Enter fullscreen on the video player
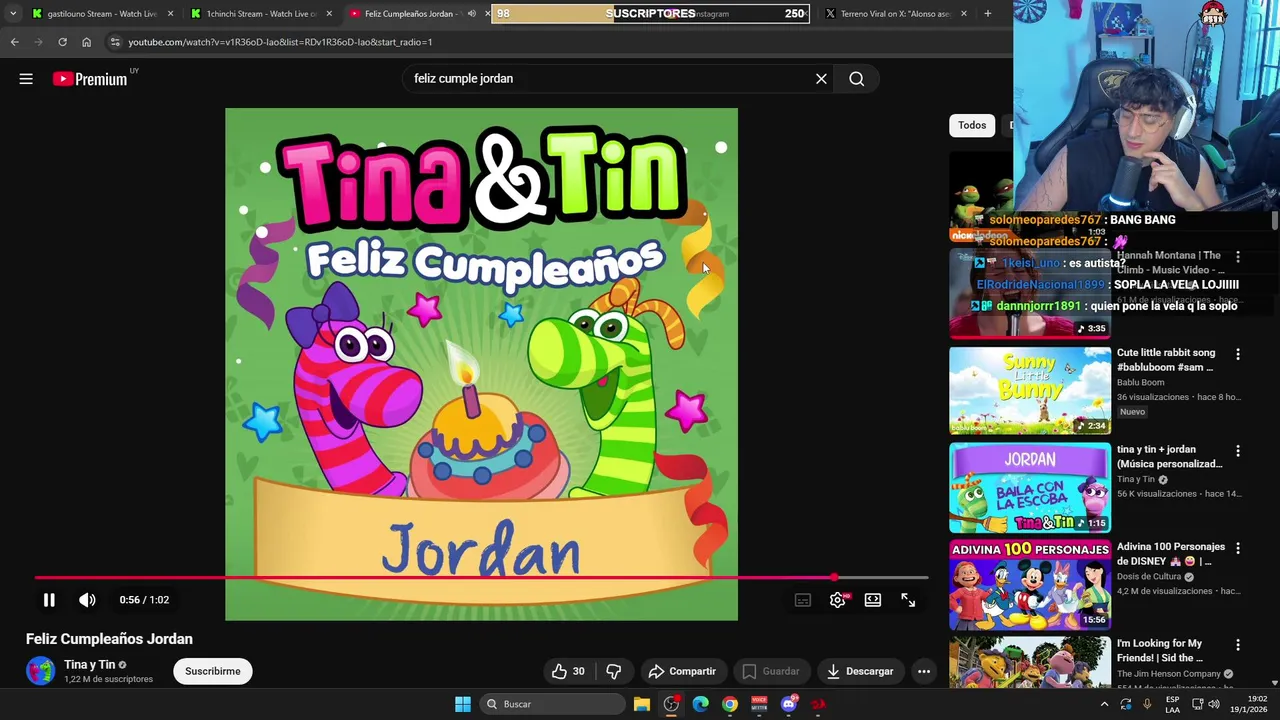Screen dimensions: 1280x720 pyautogui.click(x=908, y=600)
